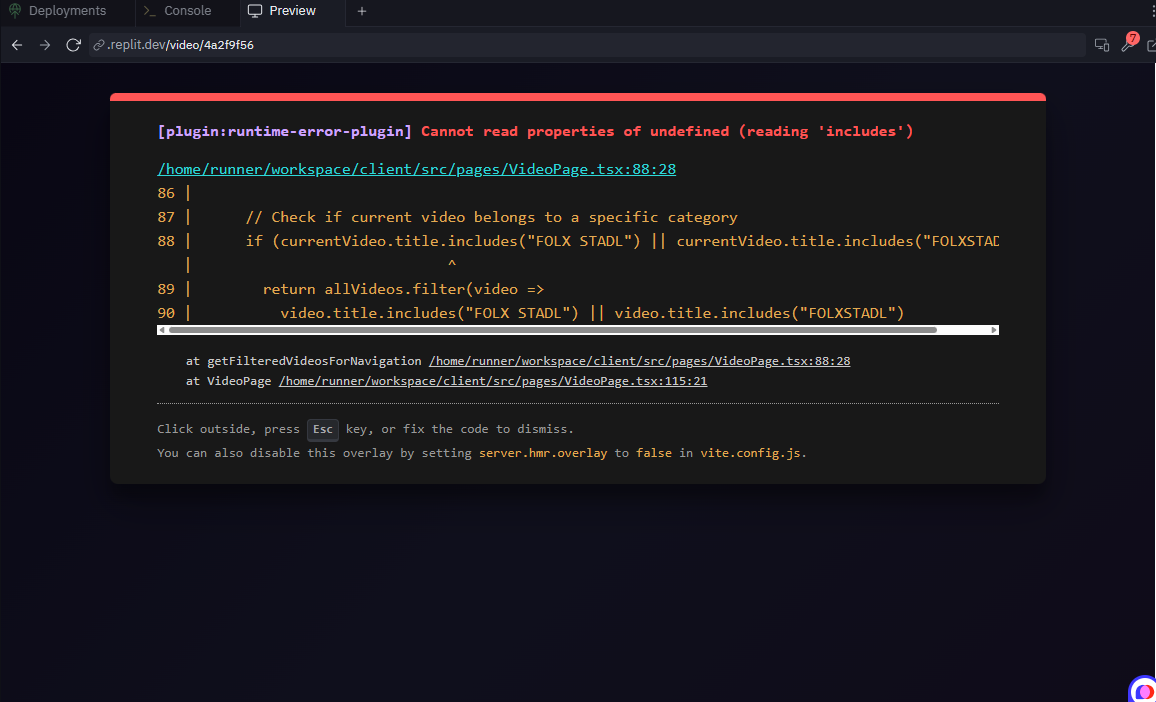Open the round assistant widget icon

pos(1142,688)
